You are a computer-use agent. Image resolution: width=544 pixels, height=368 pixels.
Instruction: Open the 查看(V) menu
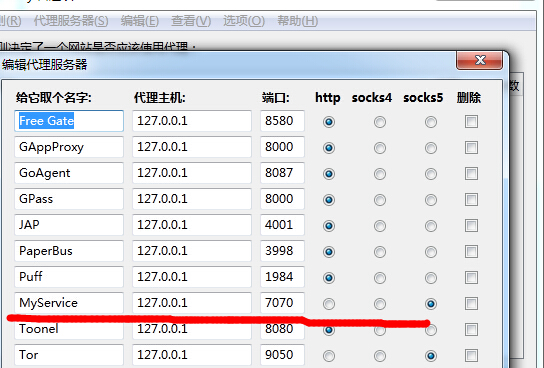191,21
